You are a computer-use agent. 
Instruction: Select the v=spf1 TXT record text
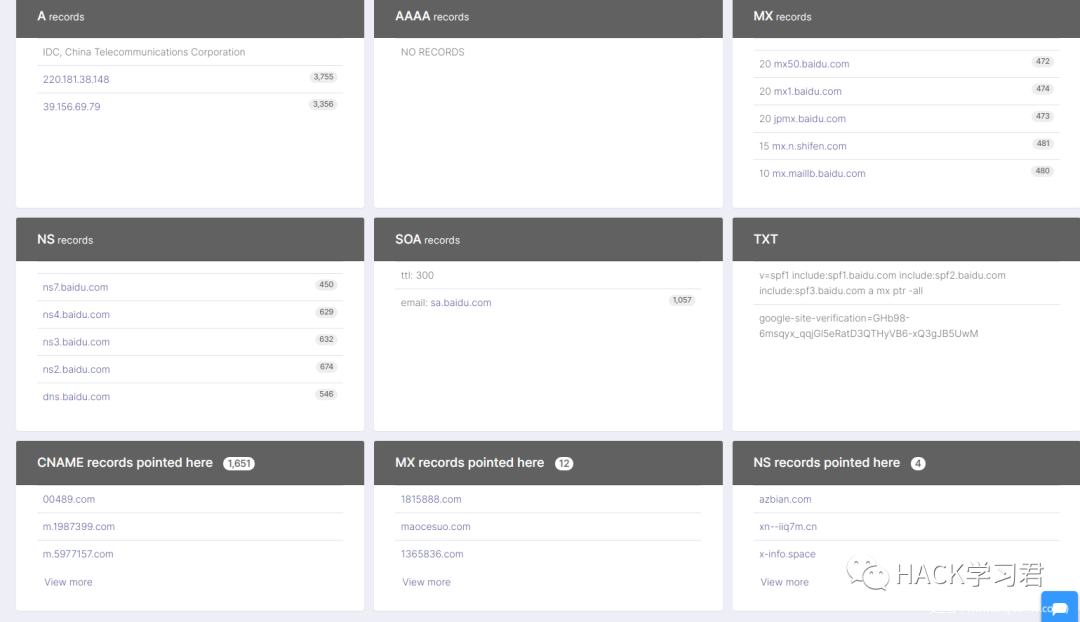pyautogui.click(x=882, y=283)
